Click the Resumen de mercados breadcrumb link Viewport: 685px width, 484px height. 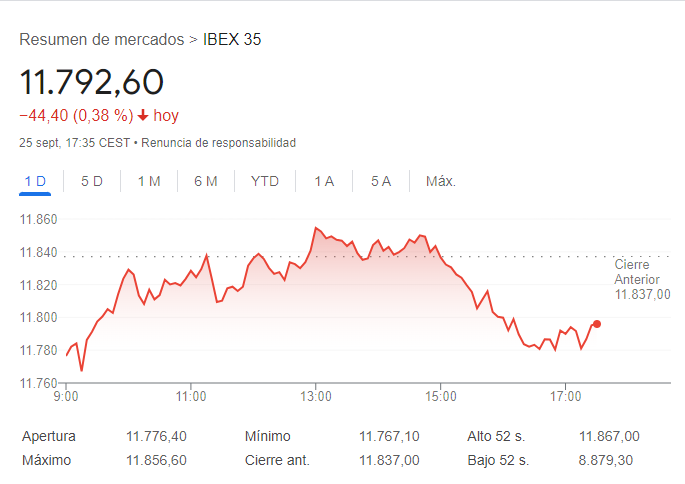click(x=101, y=40)
